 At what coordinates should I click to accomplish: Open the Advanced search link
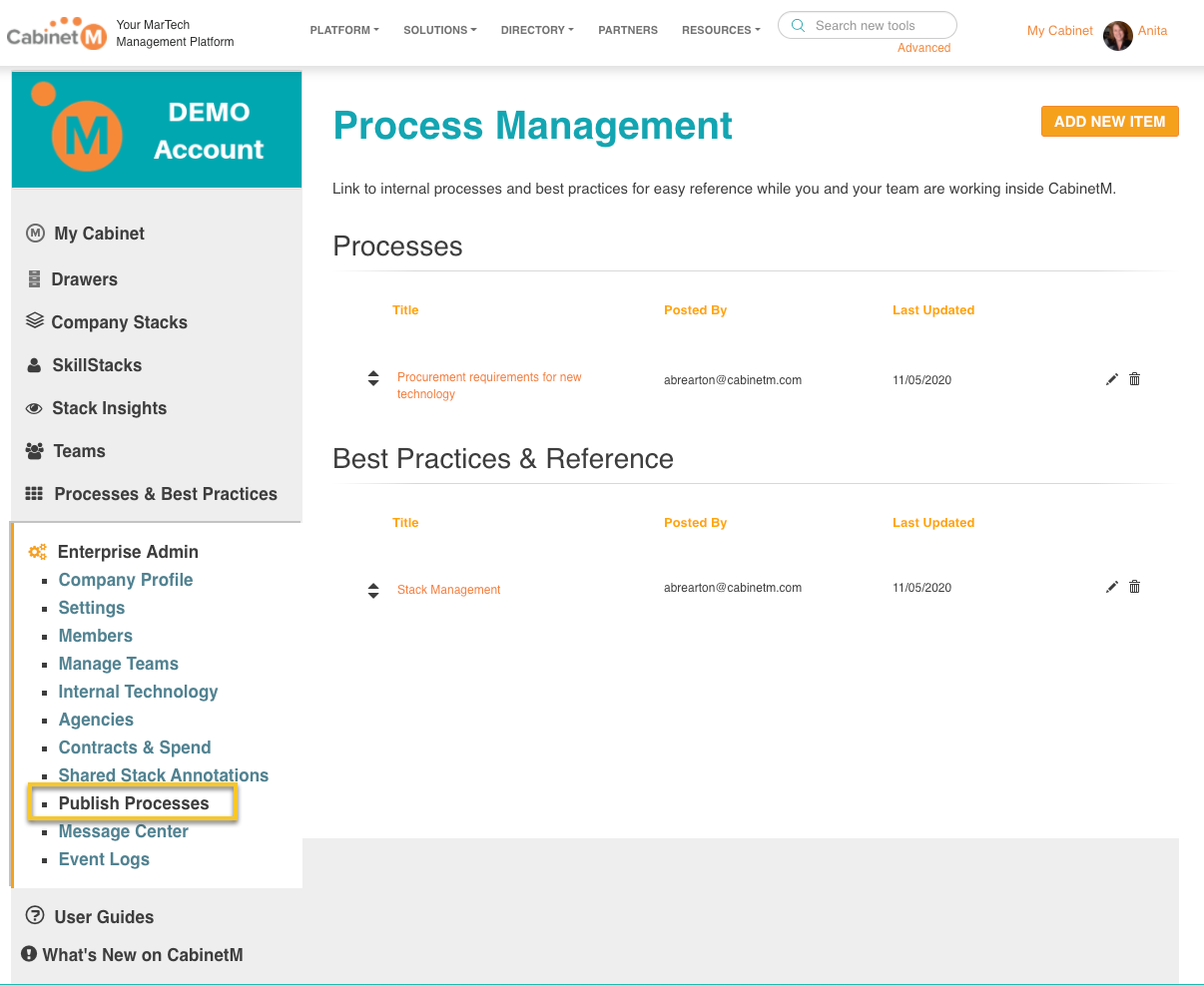pyautogui.click(x=923, y=48)
